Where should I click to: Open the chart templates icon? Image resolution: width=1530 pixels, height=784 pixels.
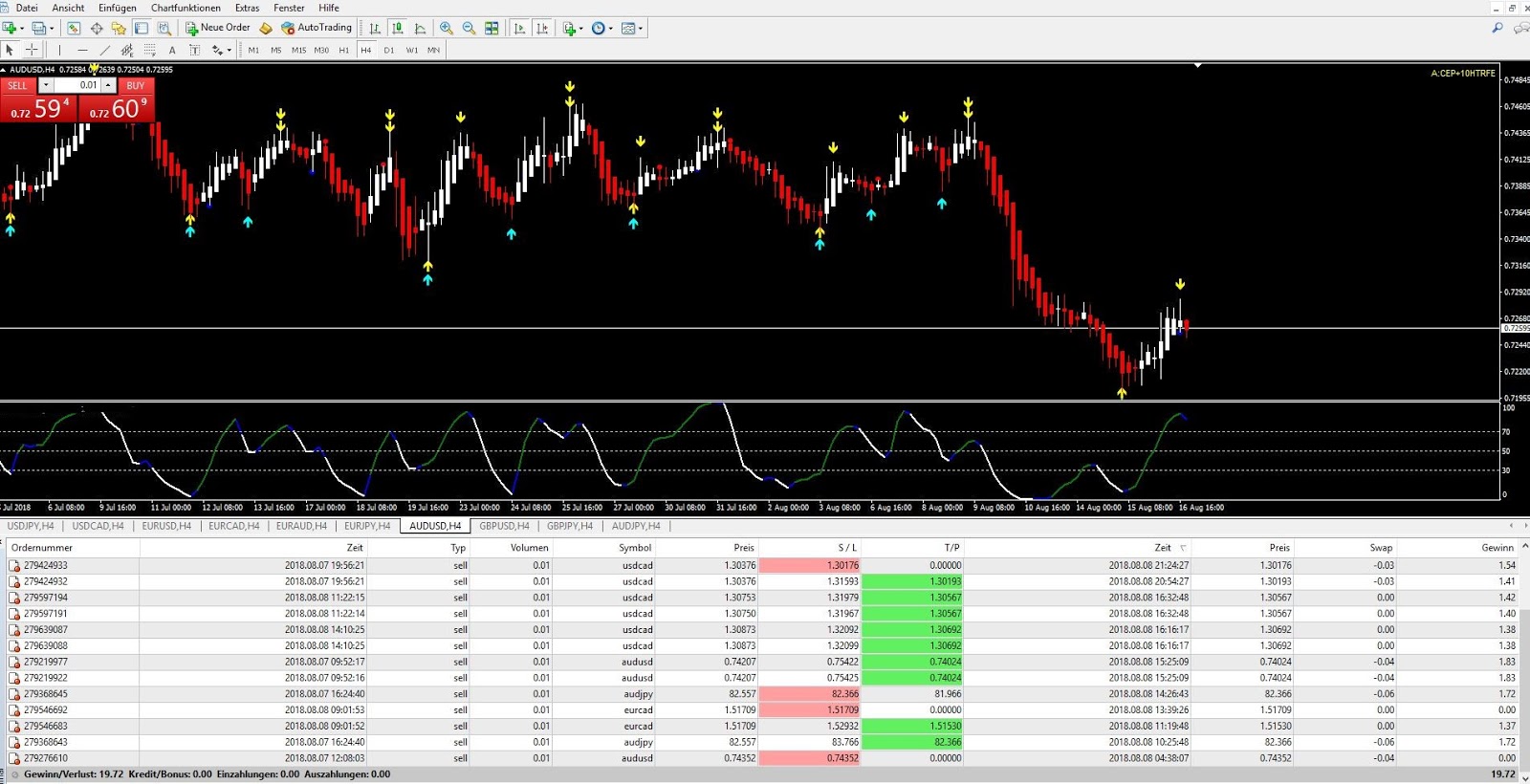pos(628,29)
